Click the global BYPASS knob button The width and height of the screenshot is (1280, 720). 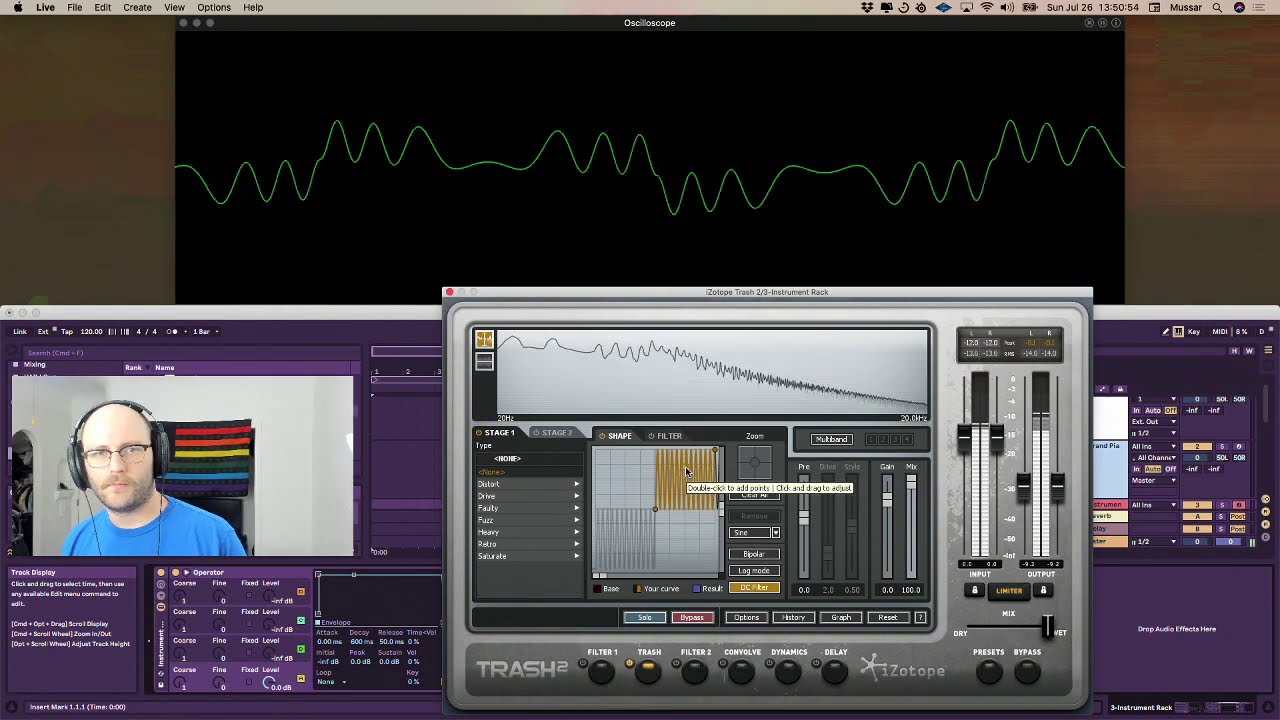[x=1027, y=672]
